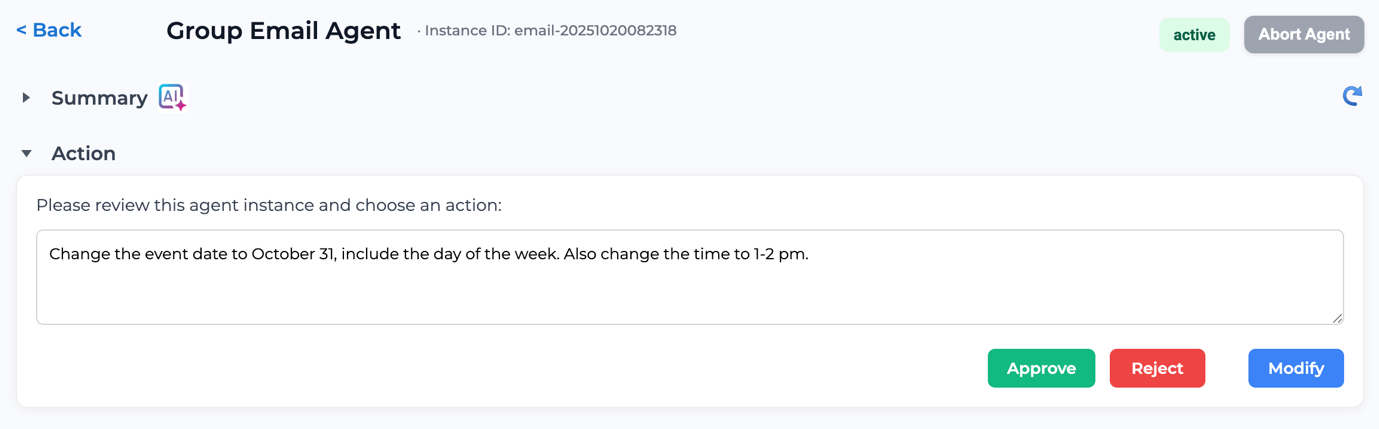The height and width of the screenshot is (429, 1379).
Task: Click the Summary section heading
Action: [x=99, y=98]
